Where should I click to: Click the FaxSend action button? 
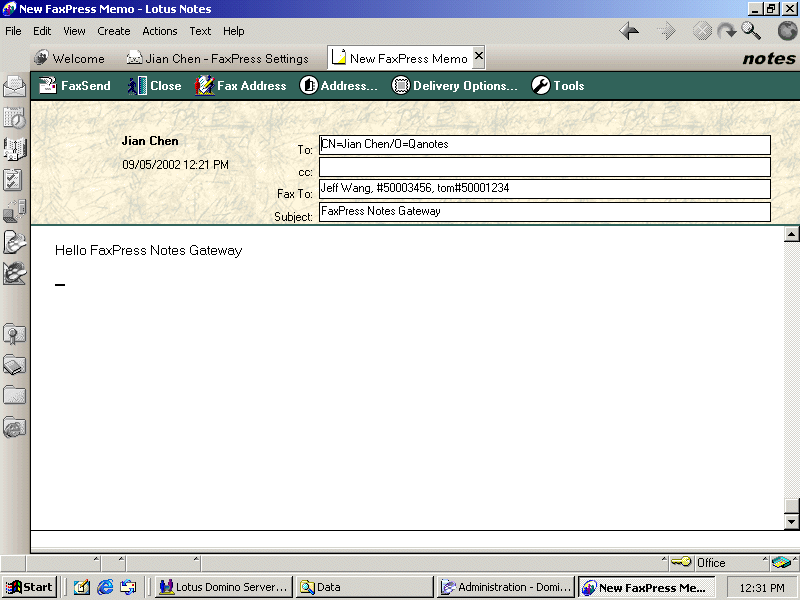[75, 86]
